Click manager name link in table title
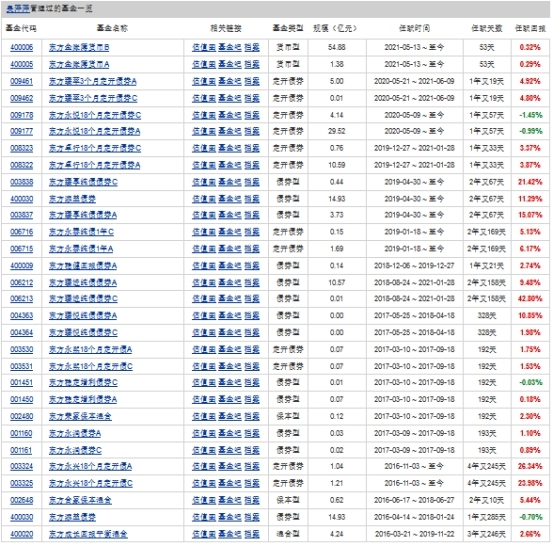The height and width of the screenshot is (546, 554). (18, 9)
